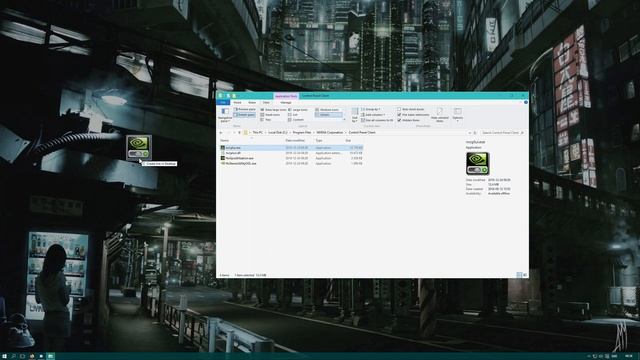Switch layout to Large icons
The image size is (640, 360).
click(298, 110)
